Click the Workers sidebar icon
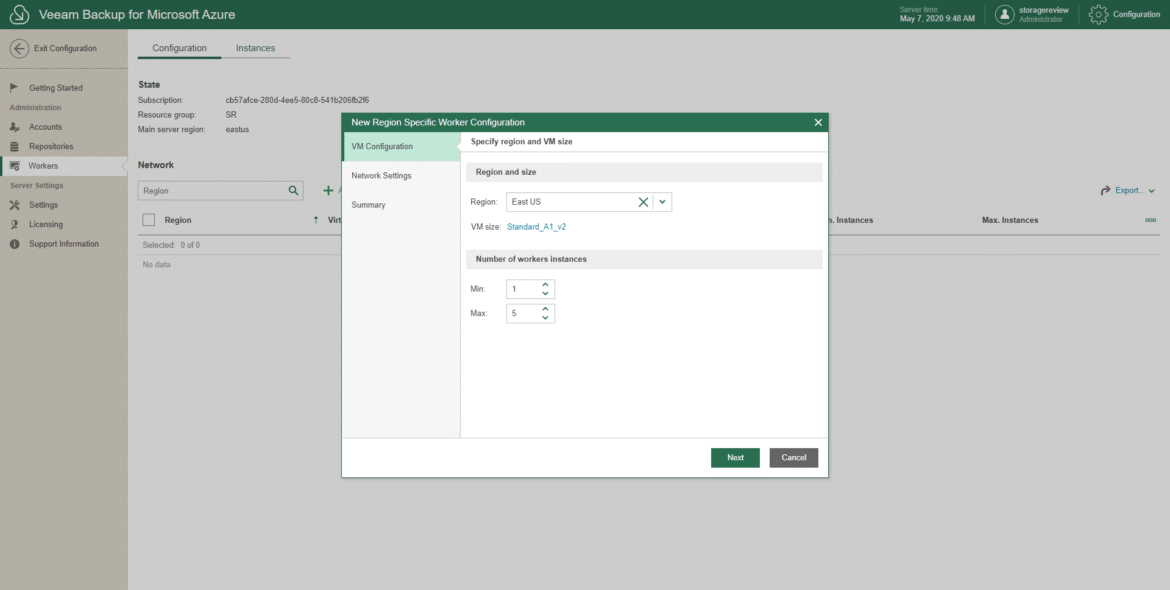Screen dimensions: 1170x590 point(14,166)
